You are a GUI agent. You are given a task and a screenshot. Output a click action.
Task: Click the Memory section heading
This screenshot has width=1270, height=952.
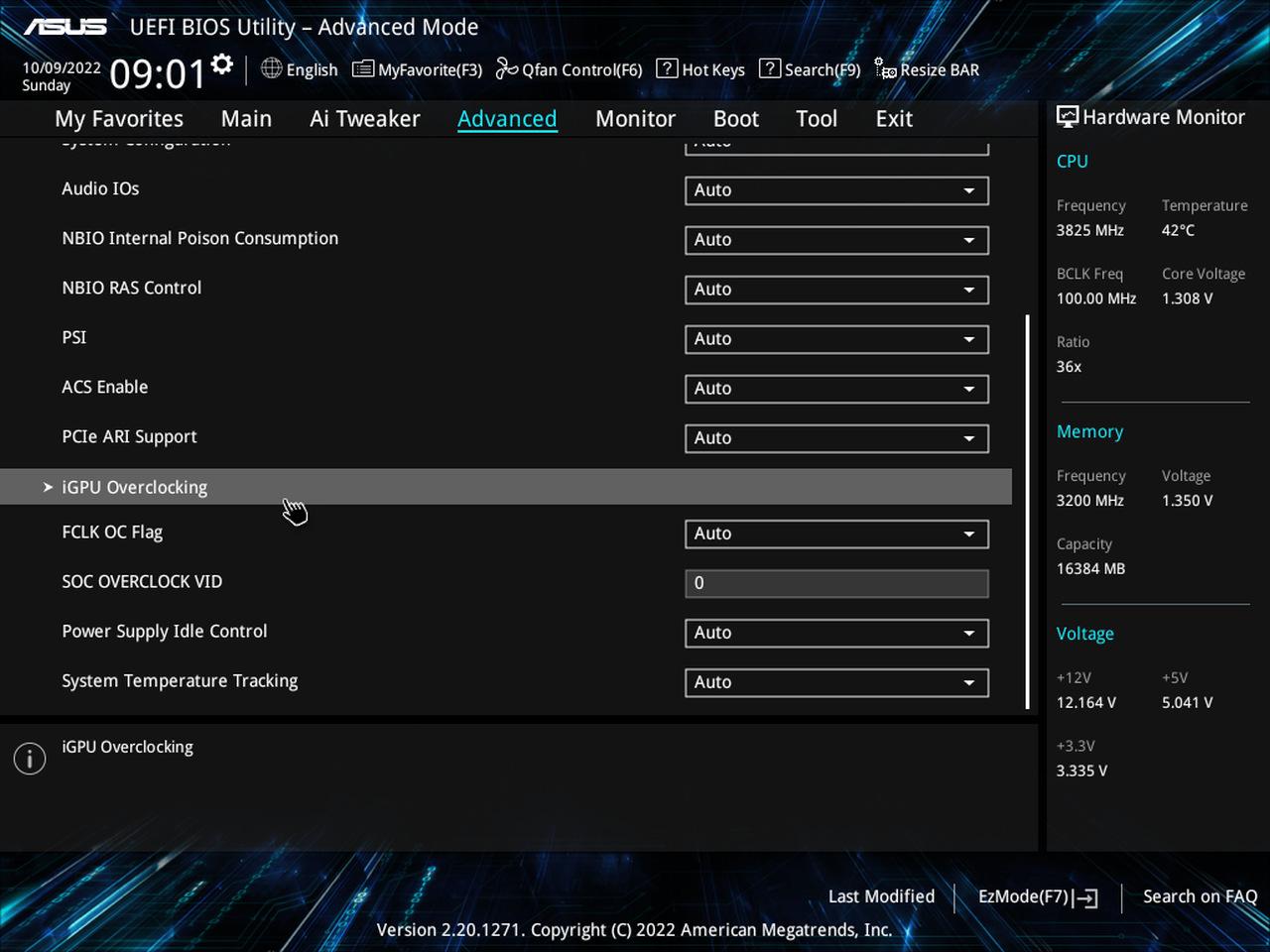point(1089,432)
